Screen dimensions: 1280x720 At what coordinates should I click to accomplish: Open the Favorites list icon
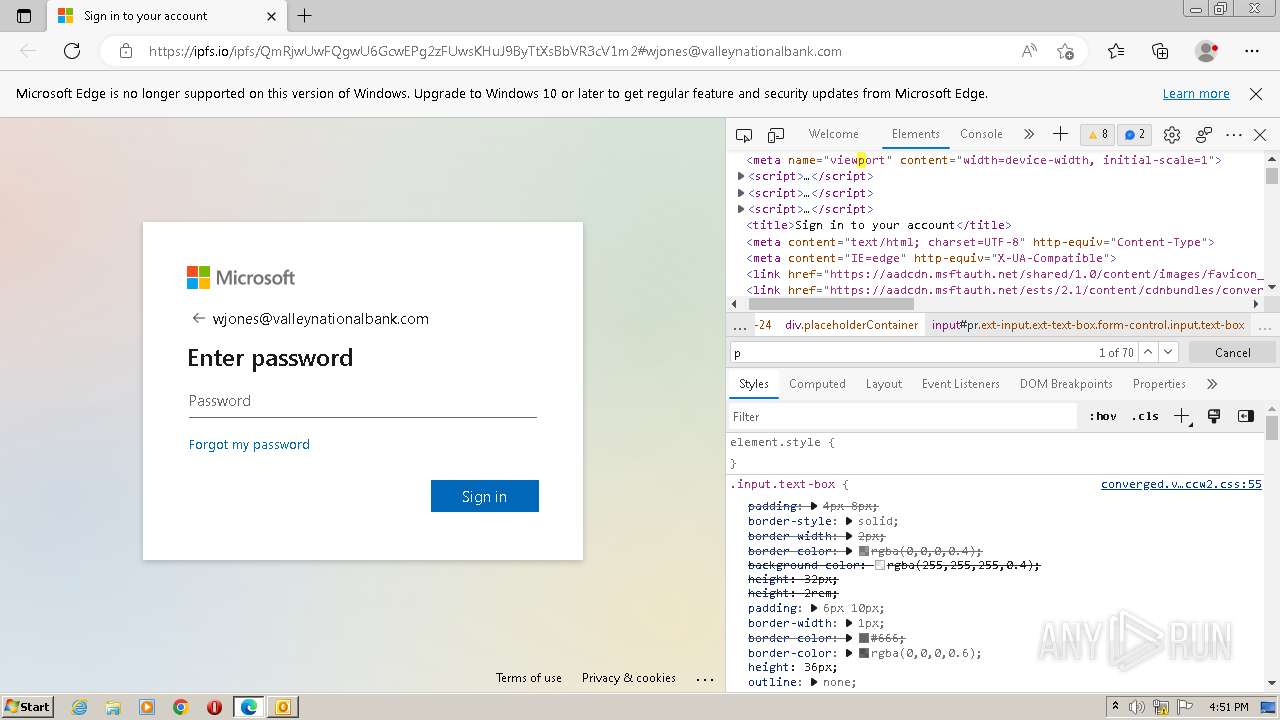pos(1116,51)
